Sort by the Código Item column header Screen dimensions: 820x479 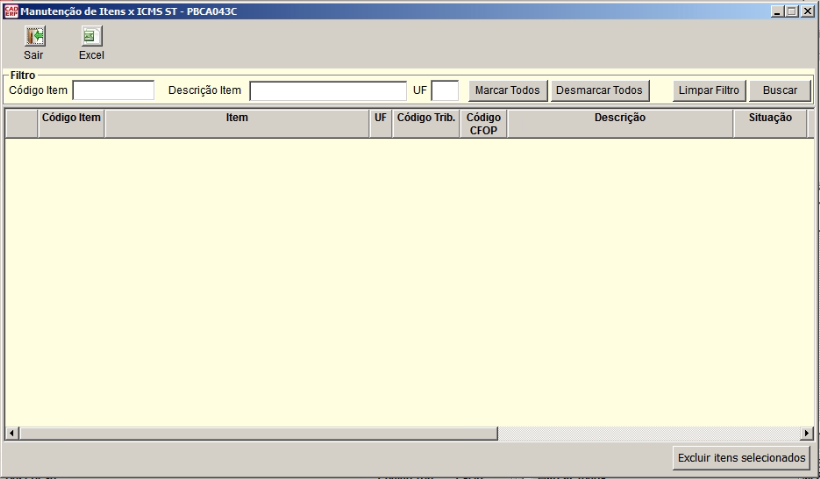(71, 124)
